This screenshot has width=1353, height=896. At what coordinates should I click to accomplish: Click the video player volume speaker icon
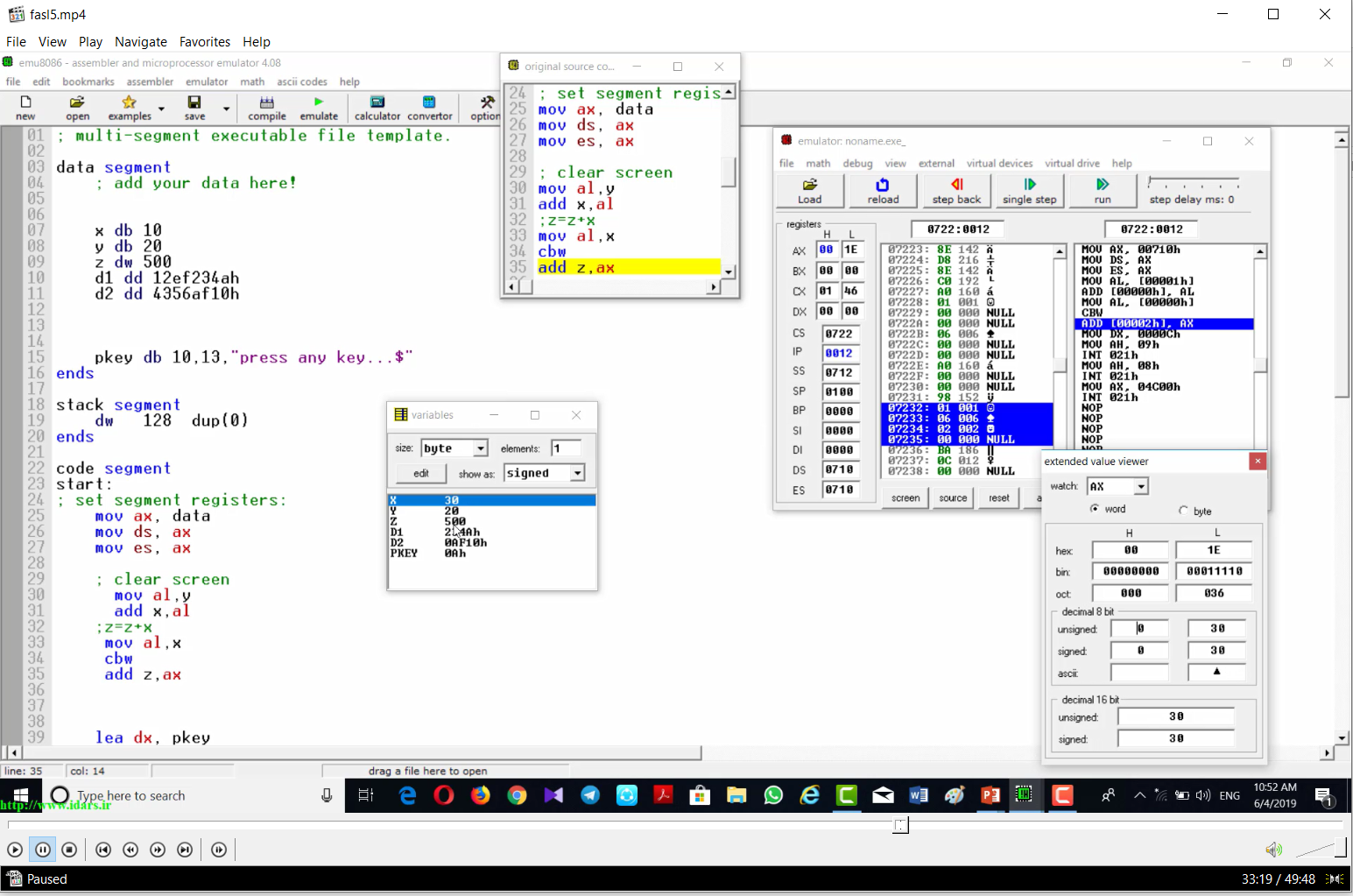[1273, 850]
